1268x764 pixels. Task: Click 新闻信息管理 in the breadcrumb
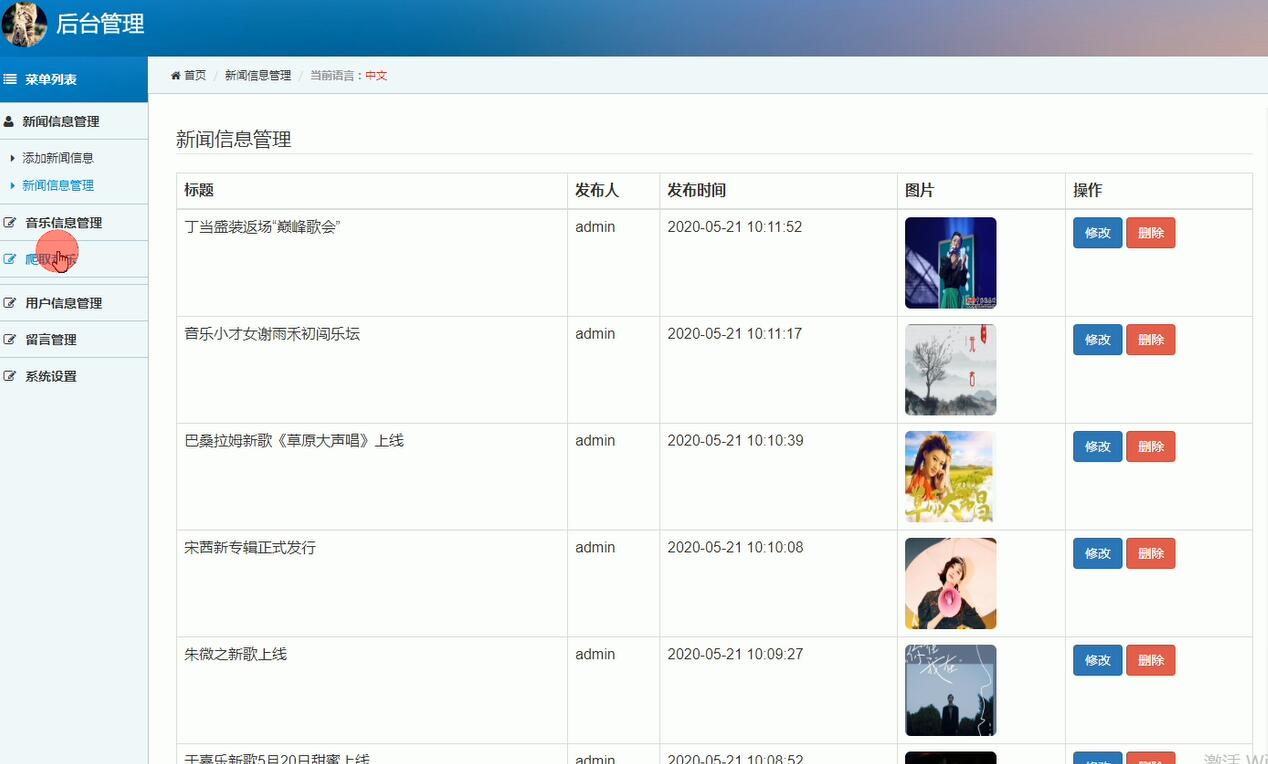258,75
